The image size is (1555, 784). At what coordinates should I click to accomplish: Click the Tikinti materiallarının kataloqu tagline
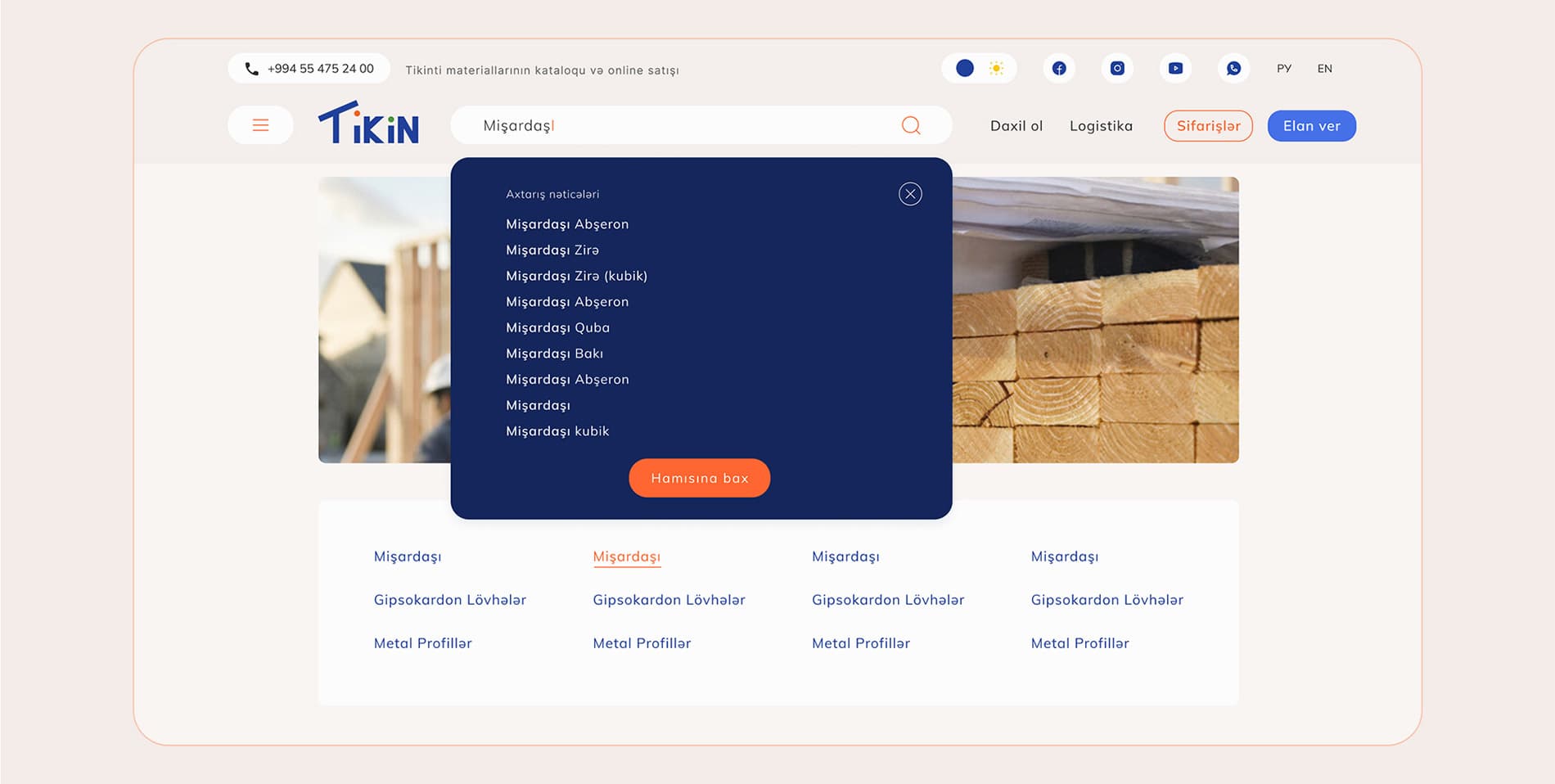[x=542, y=70]
